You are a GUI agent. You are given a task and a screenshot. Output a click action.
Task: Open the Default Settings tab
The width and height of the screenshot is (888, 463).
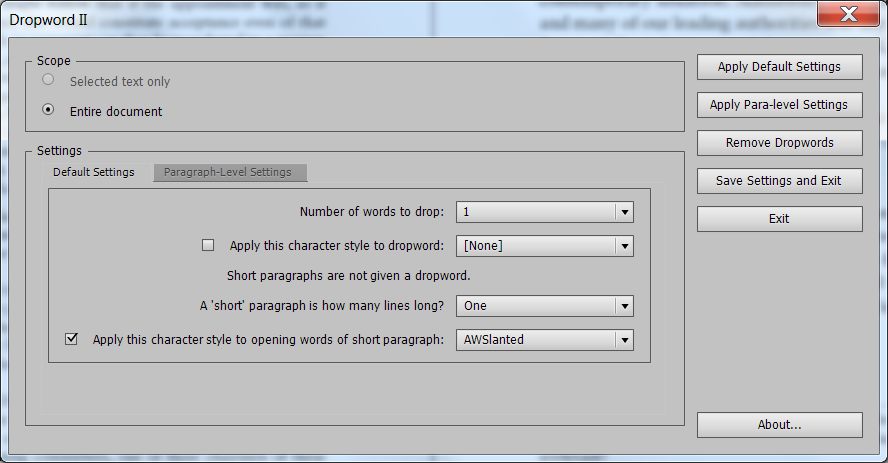pos(93,172)
